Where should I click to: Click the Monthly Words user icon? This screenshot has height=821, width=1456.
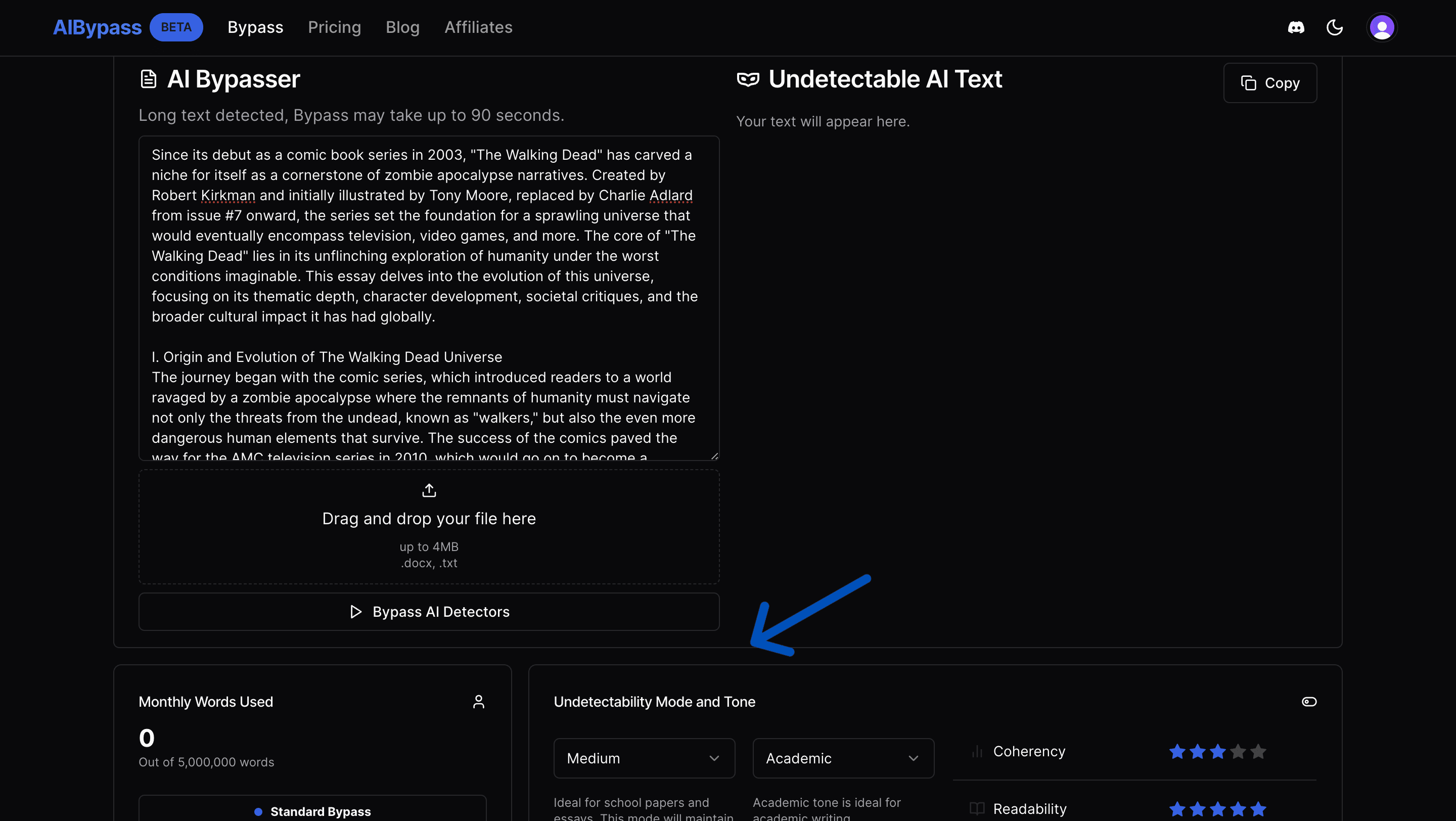[x=478, y=702]
